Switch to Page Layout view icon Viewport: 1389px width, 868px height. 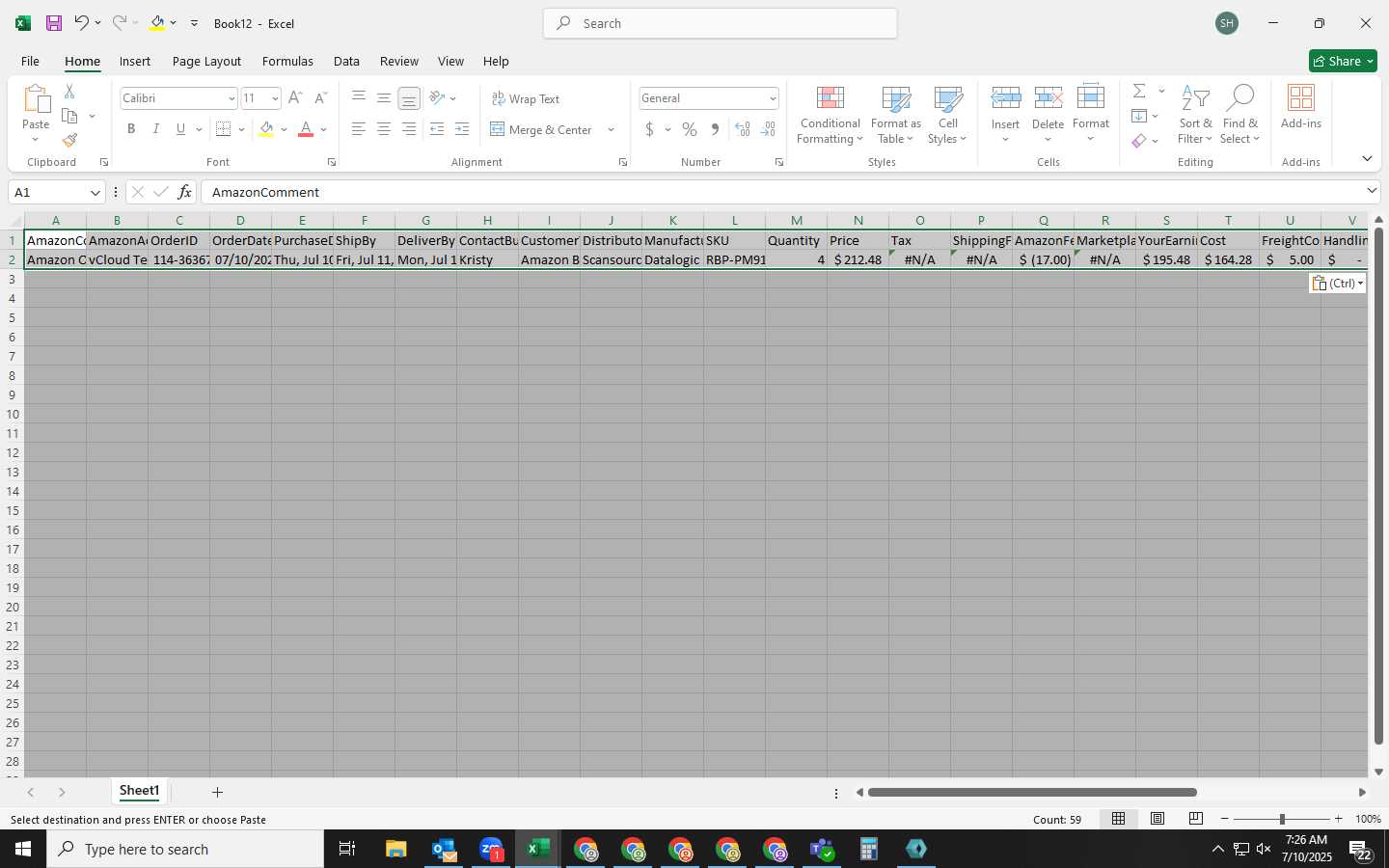pos(1157,819)
